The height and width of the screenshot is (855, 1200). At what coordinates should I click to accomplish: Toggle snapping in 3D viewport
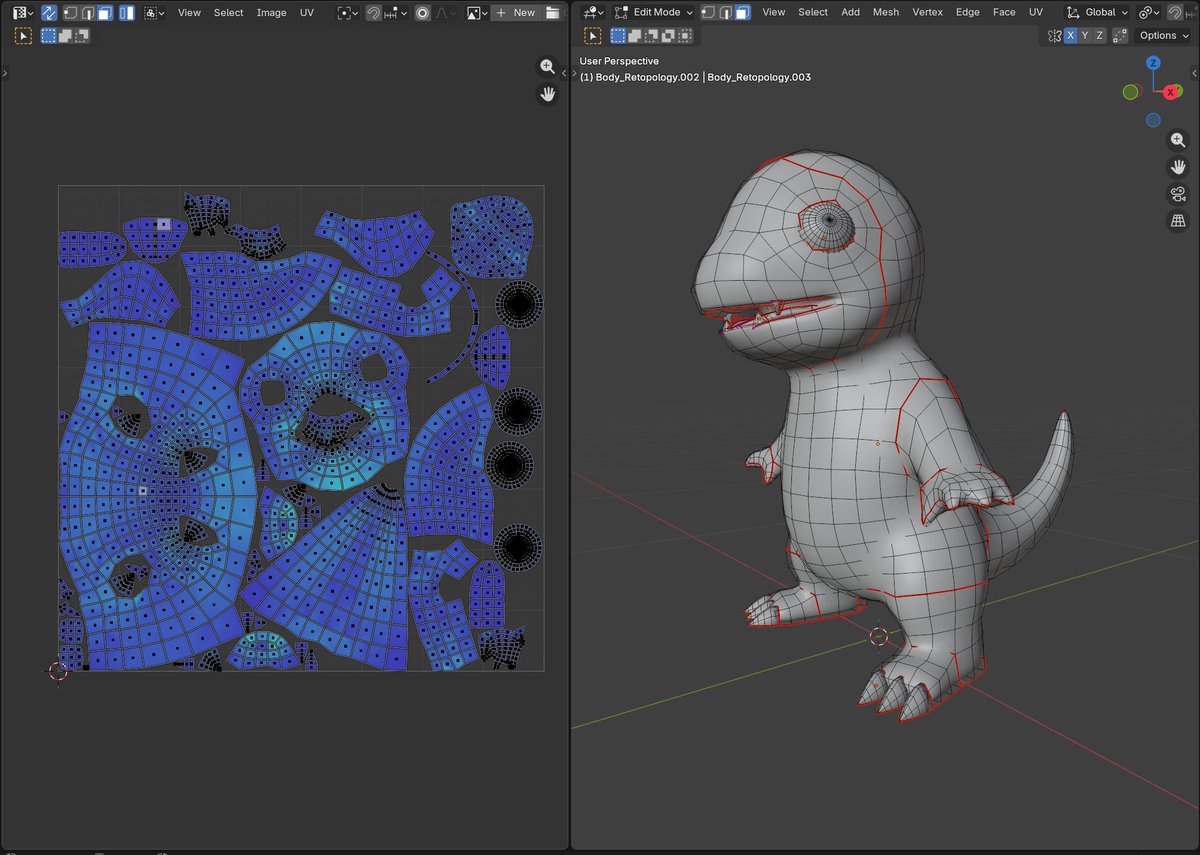(x=1175, y=12)
